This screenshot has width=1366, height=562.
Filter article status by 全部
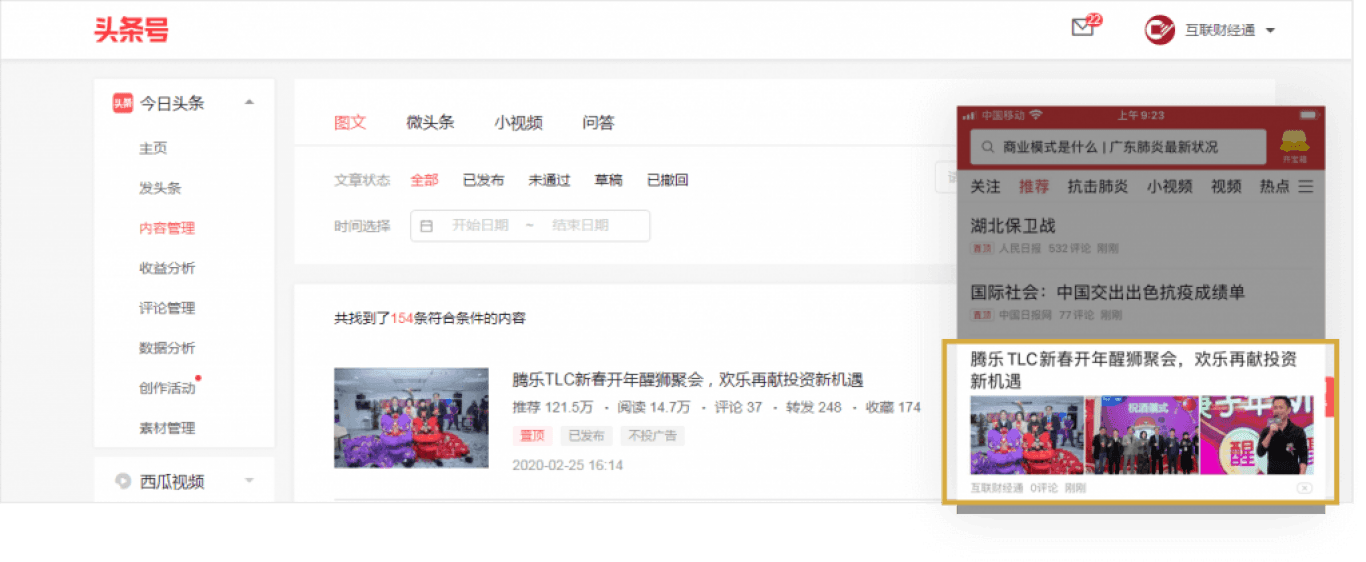[424, 180]
